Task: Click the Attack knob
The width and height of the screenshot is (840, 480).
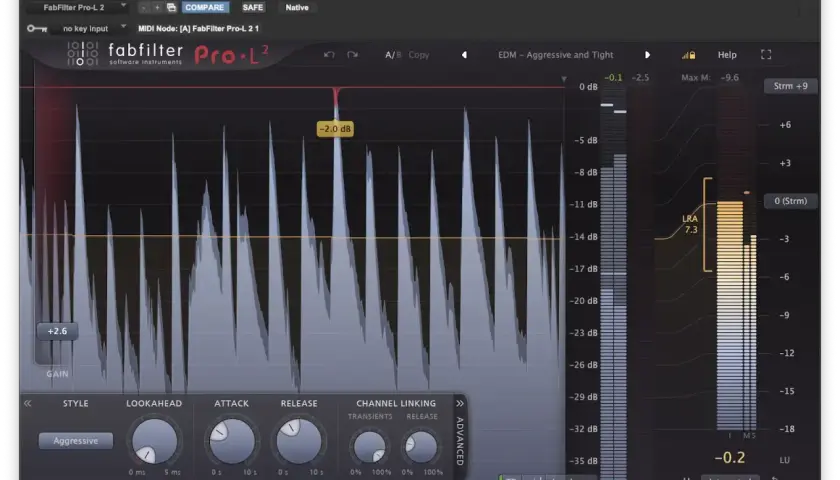Action: pyautogui.click(x=232, y=441)
